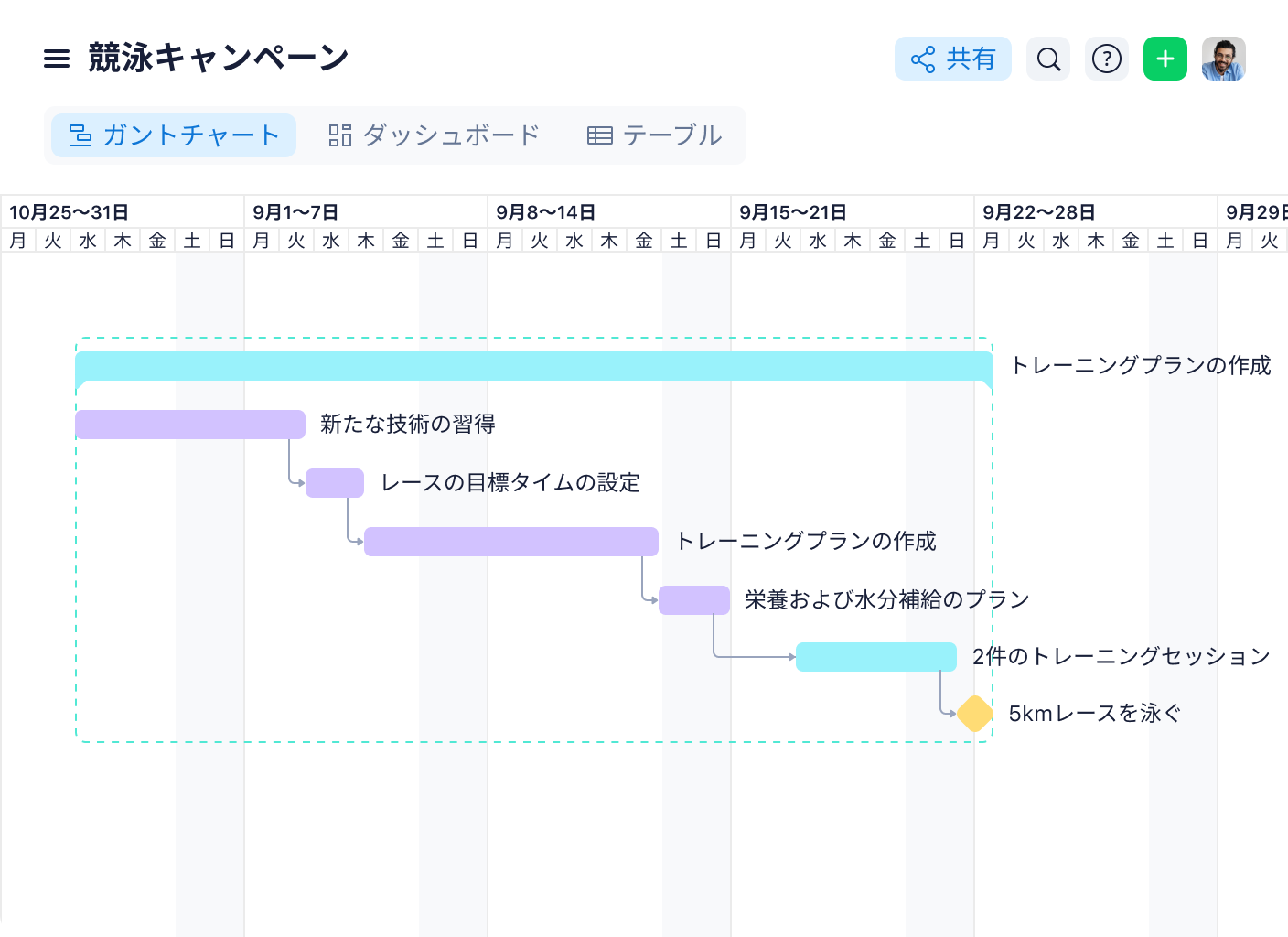Open the hamburger navigation menu
Image resolution: width=1288 pixels, height=937 pixels.
[56, 58]
